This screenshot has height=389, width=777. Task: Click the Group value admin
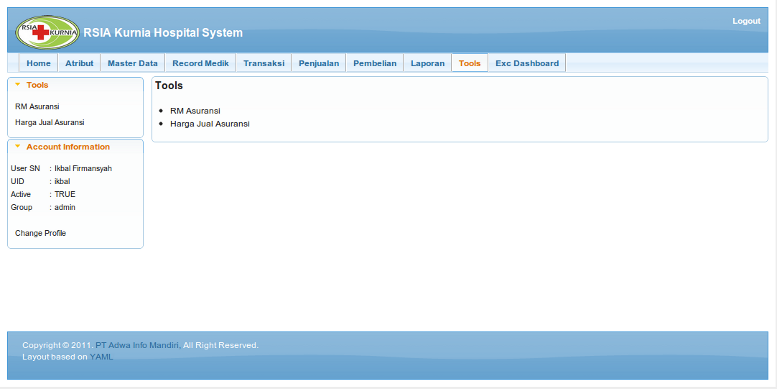(x=65, y=207)
